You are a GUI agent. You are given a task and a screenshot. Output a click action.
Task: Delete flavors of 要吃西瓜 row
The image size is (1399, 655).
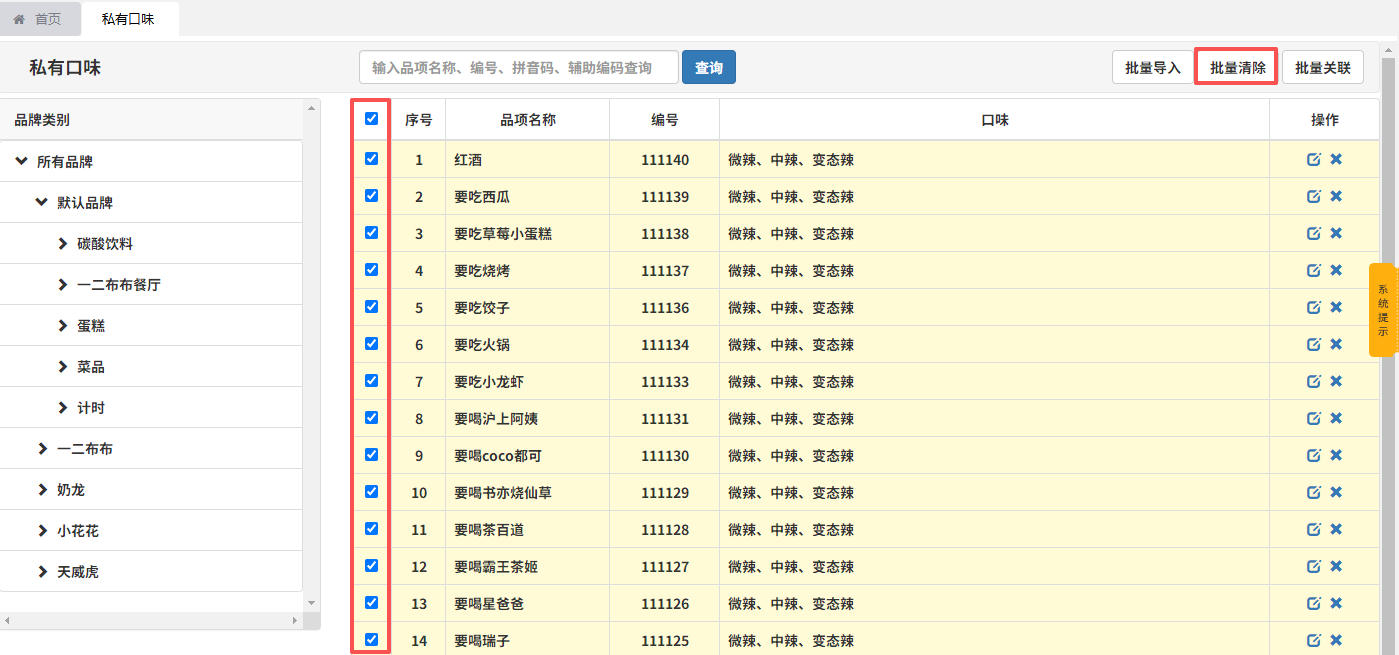1336,196
